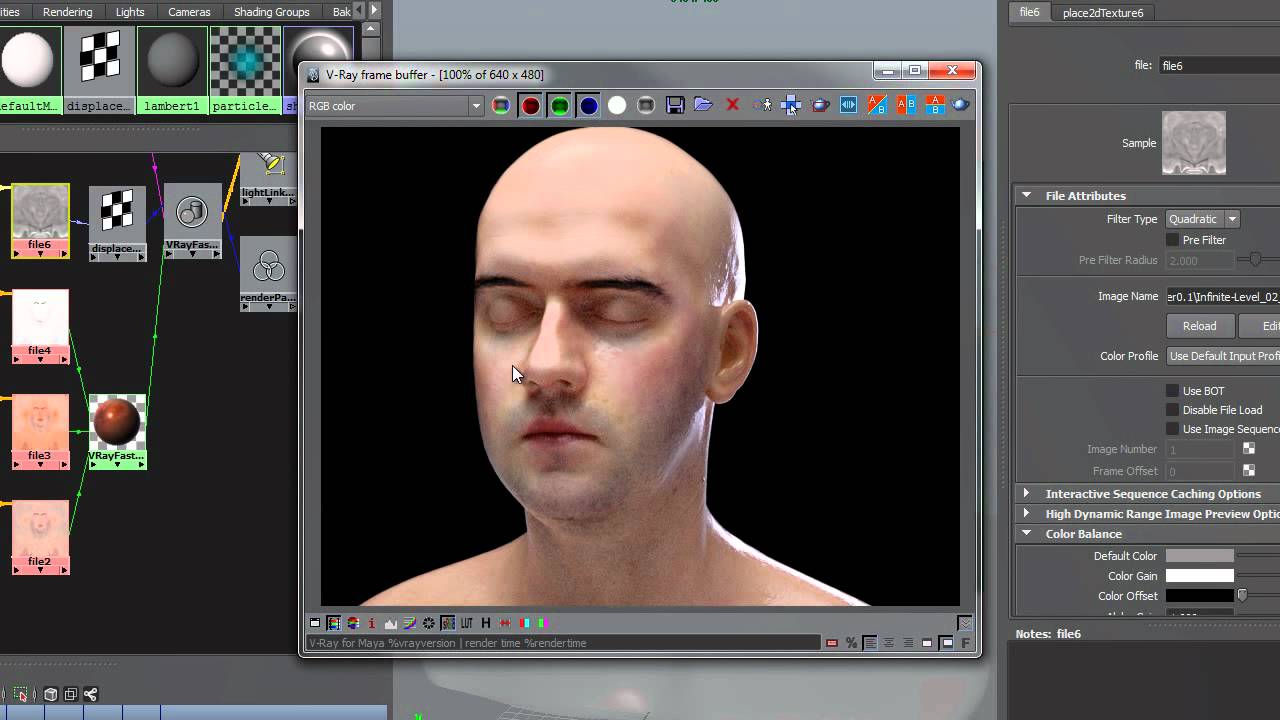Collapse the File Attributes section

click(1026, 195)
